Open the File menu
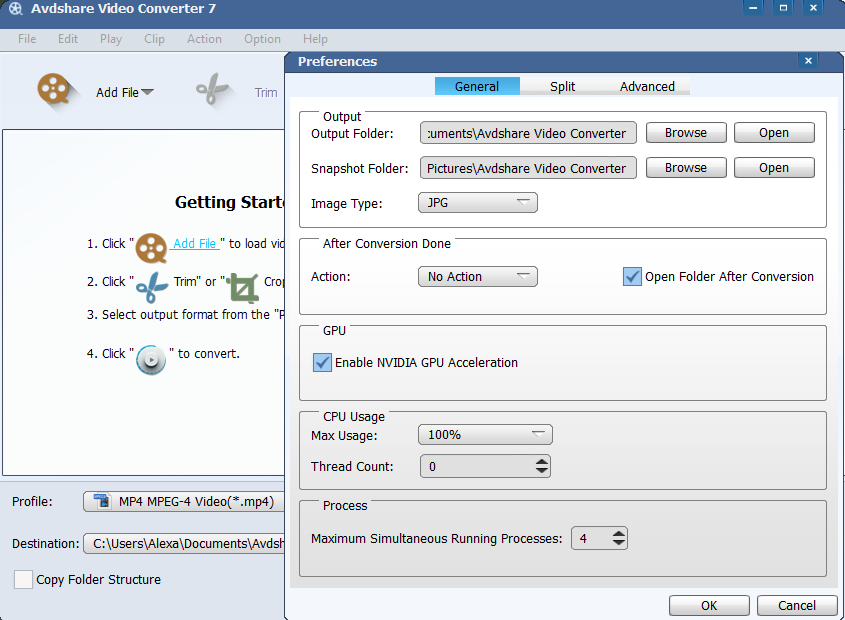This screenshot has width=845, height=620. pos(27,39)
